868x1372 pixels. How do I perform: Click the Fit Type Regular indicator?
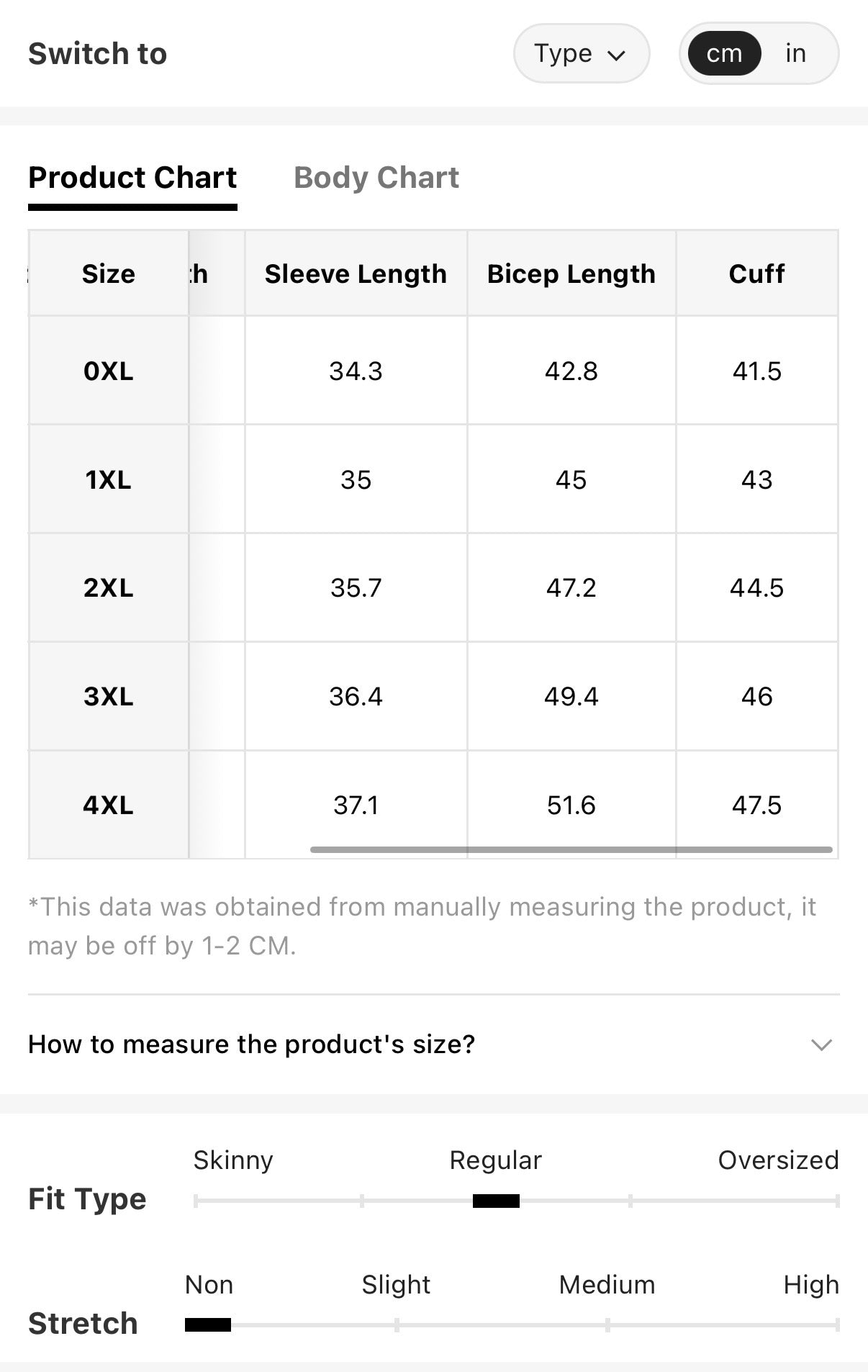tap(496, 1201)
